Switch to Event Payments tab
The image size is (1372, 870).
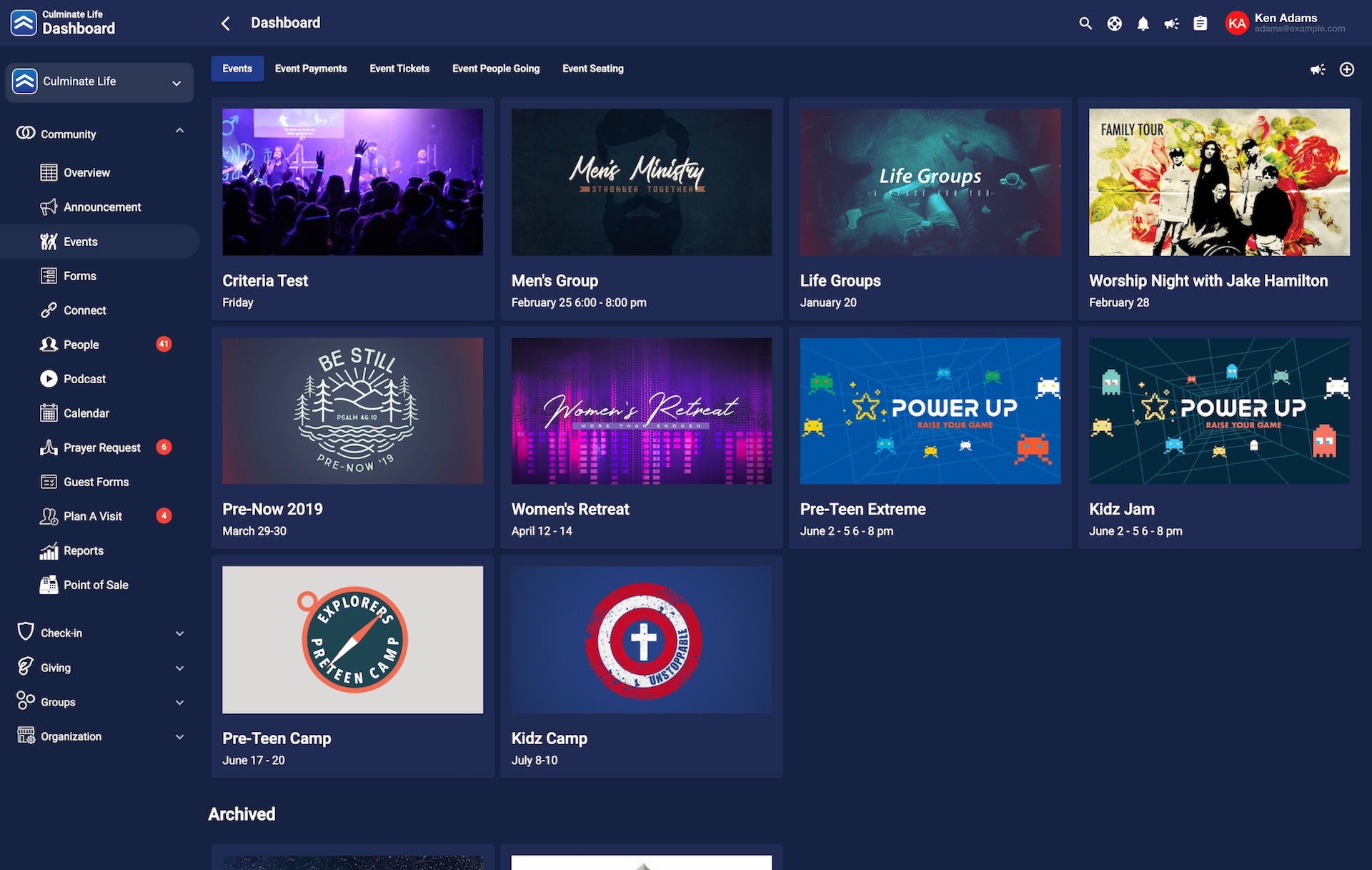point(311,68)
